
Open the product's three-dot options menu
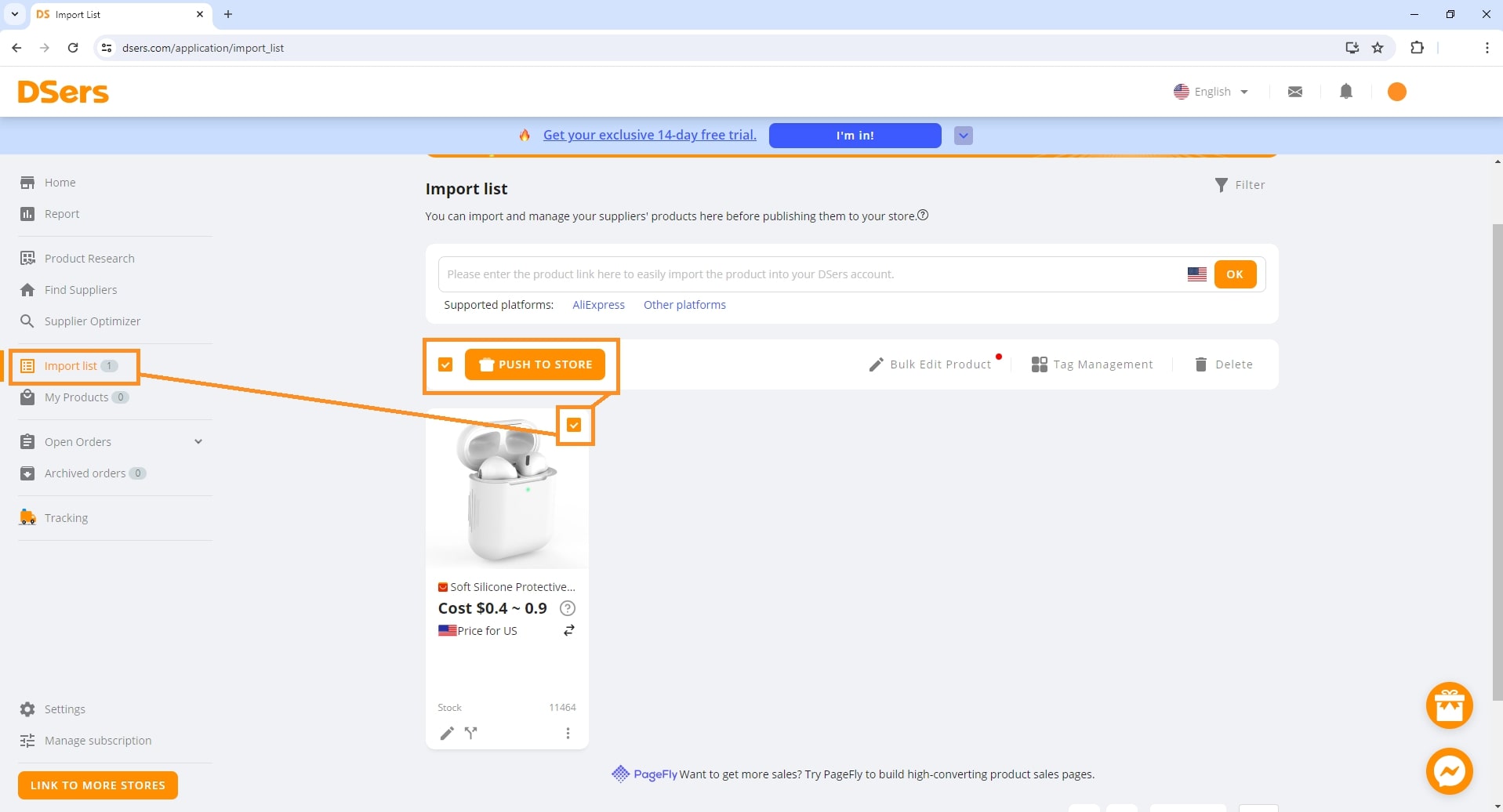[x=568, y=733]
